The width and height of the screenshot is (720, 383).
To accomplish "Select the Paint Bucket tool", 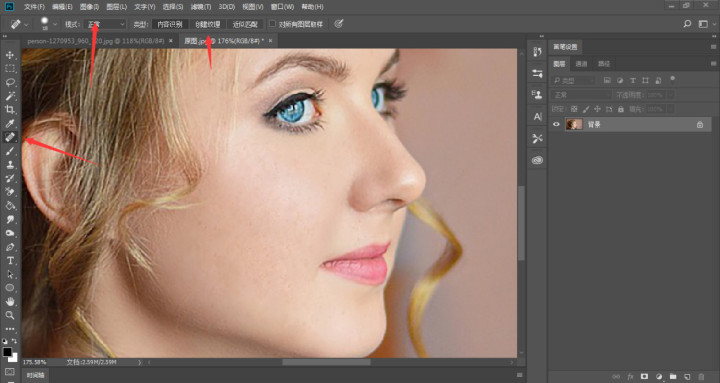I will pyautogui.click(x=10, y=206).
